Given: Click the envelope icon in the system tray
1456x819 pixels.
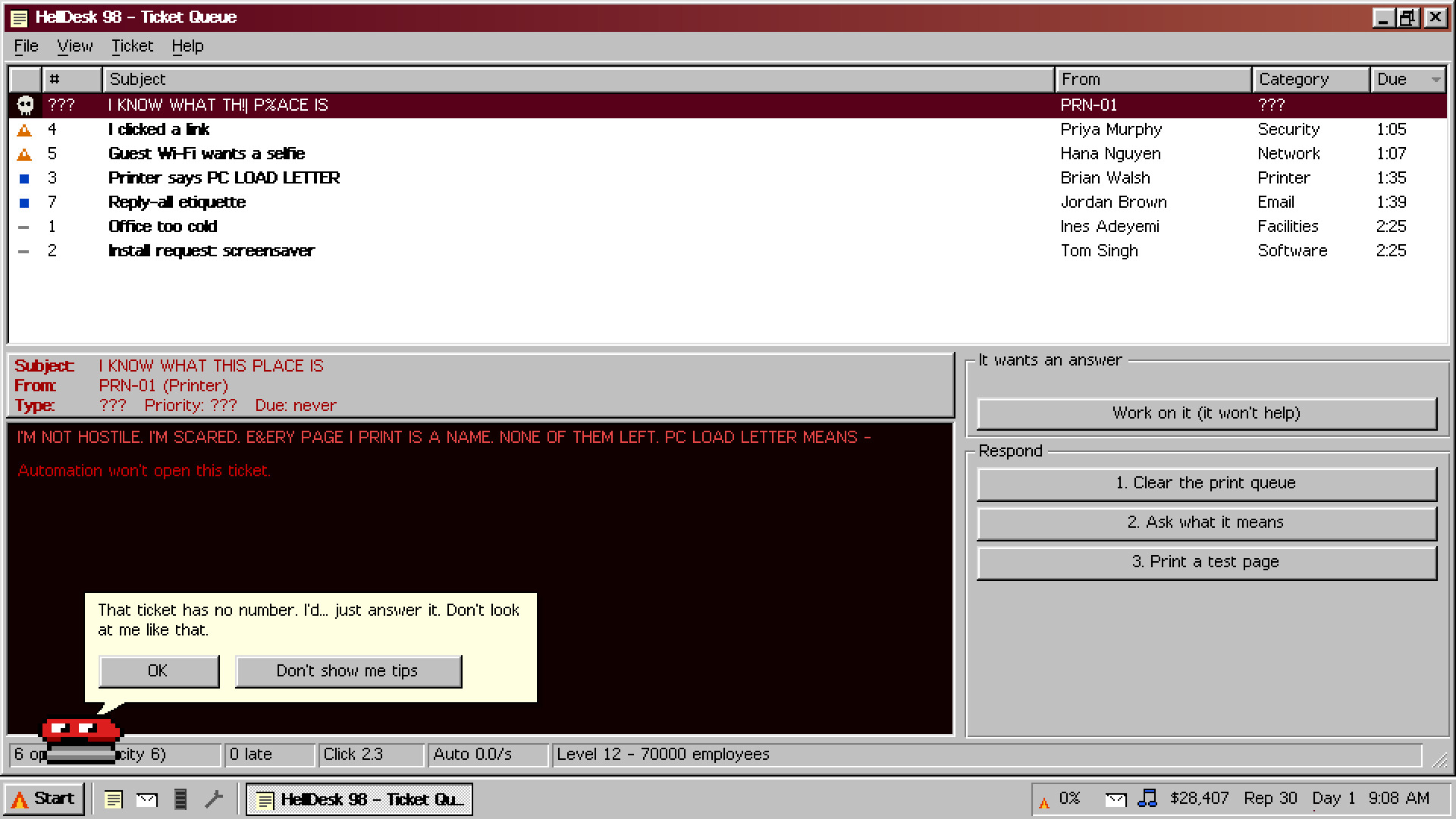Looking at the screenshot, I should (x=1116, y=799).
